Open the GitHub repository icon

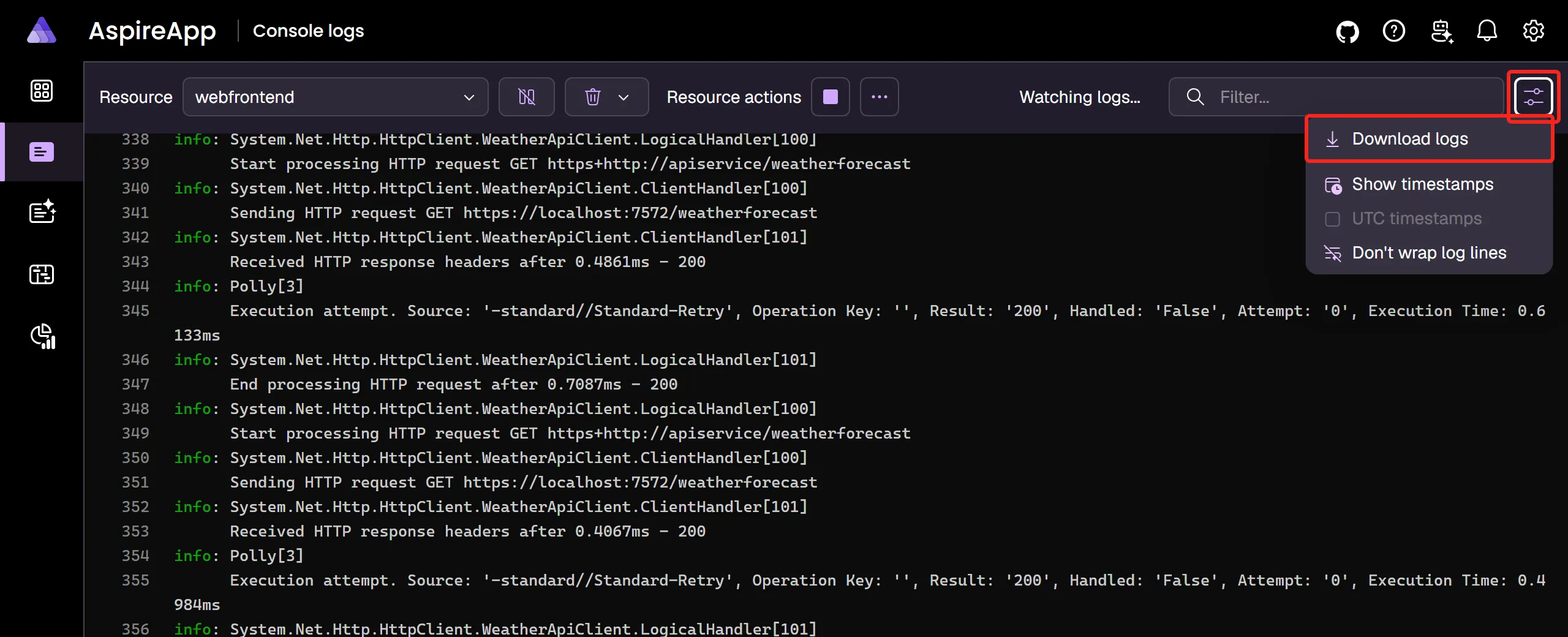point(1347,31)
